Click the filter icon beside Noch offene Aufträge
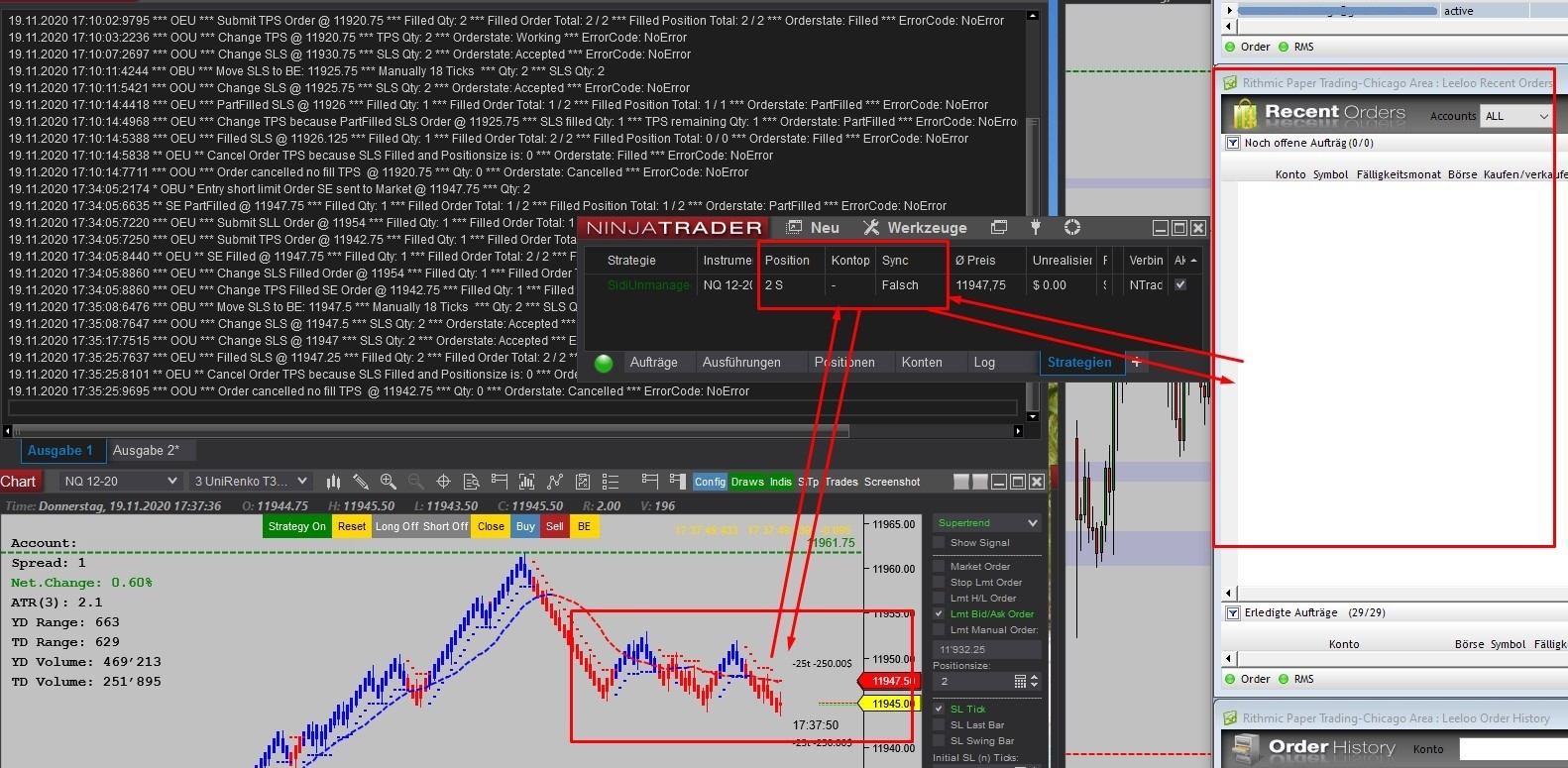 pos(1233,143)
